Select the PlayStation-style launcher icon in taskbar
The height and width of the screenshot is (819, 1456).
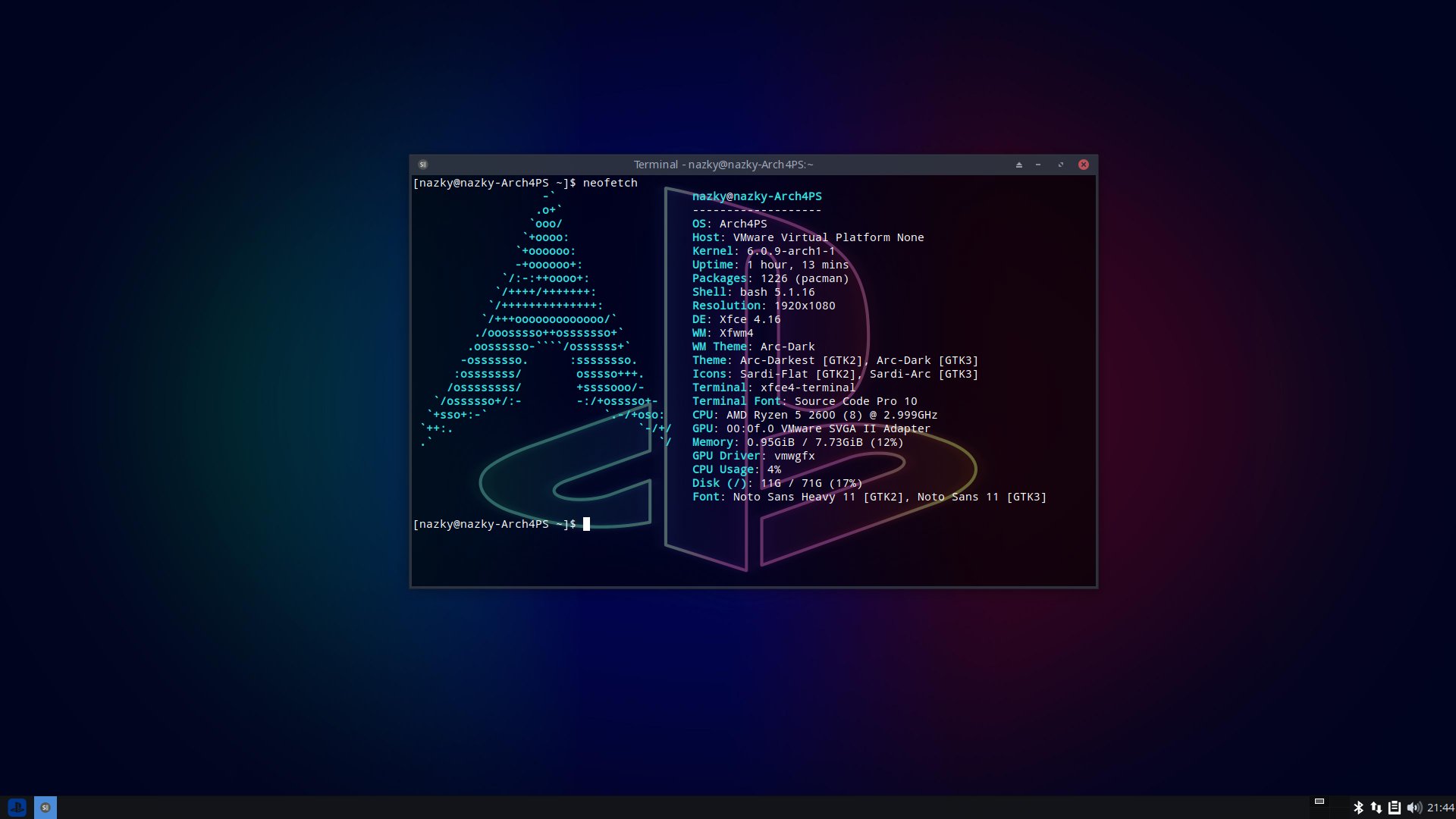tap(17, 807)
